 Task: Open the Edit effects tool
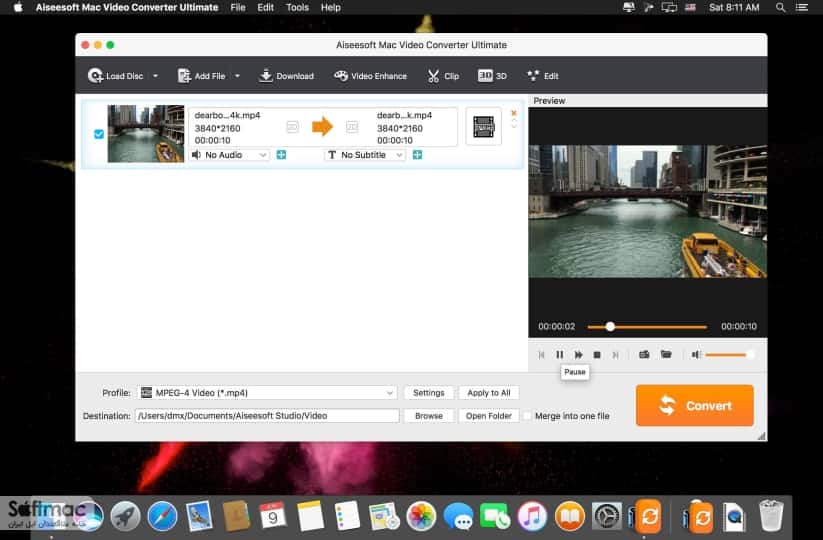(x=543, y=76)
